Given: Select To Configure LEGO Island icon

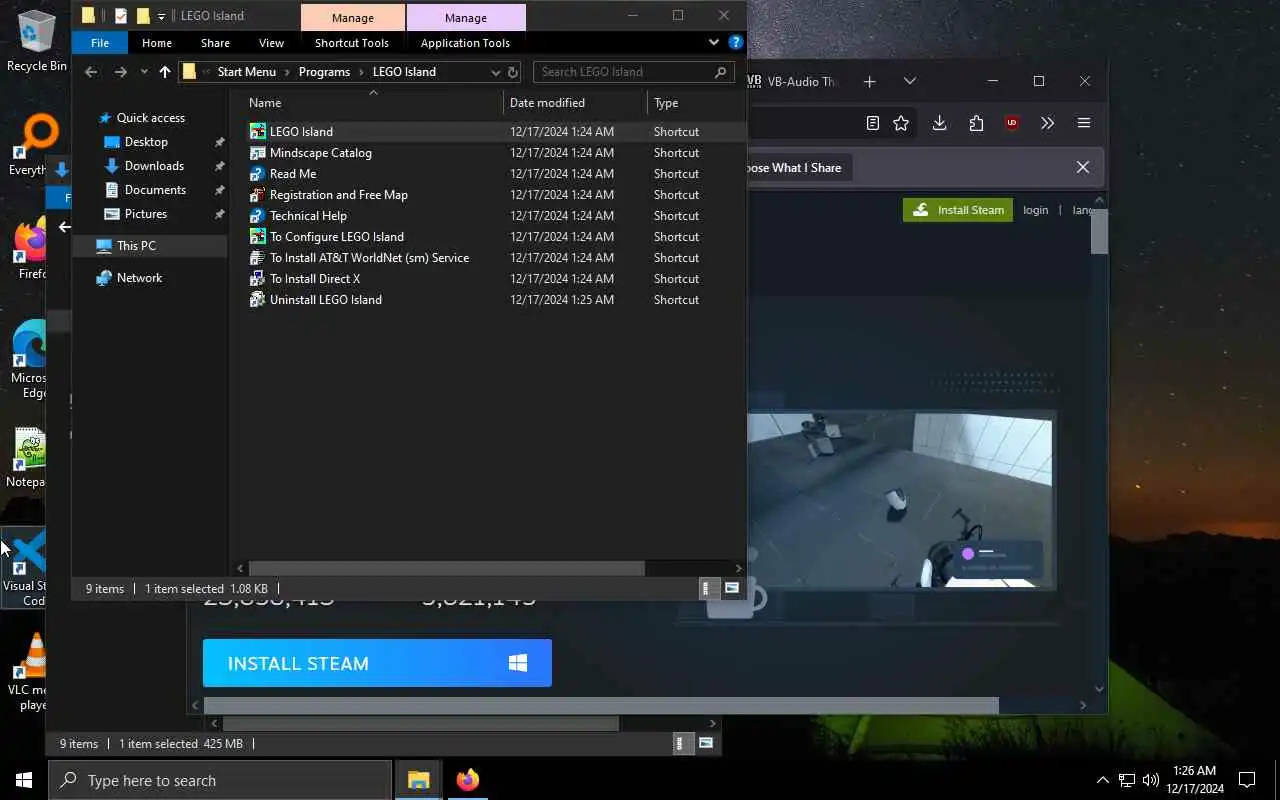Looking at the screenshot, I should point(257,236).
